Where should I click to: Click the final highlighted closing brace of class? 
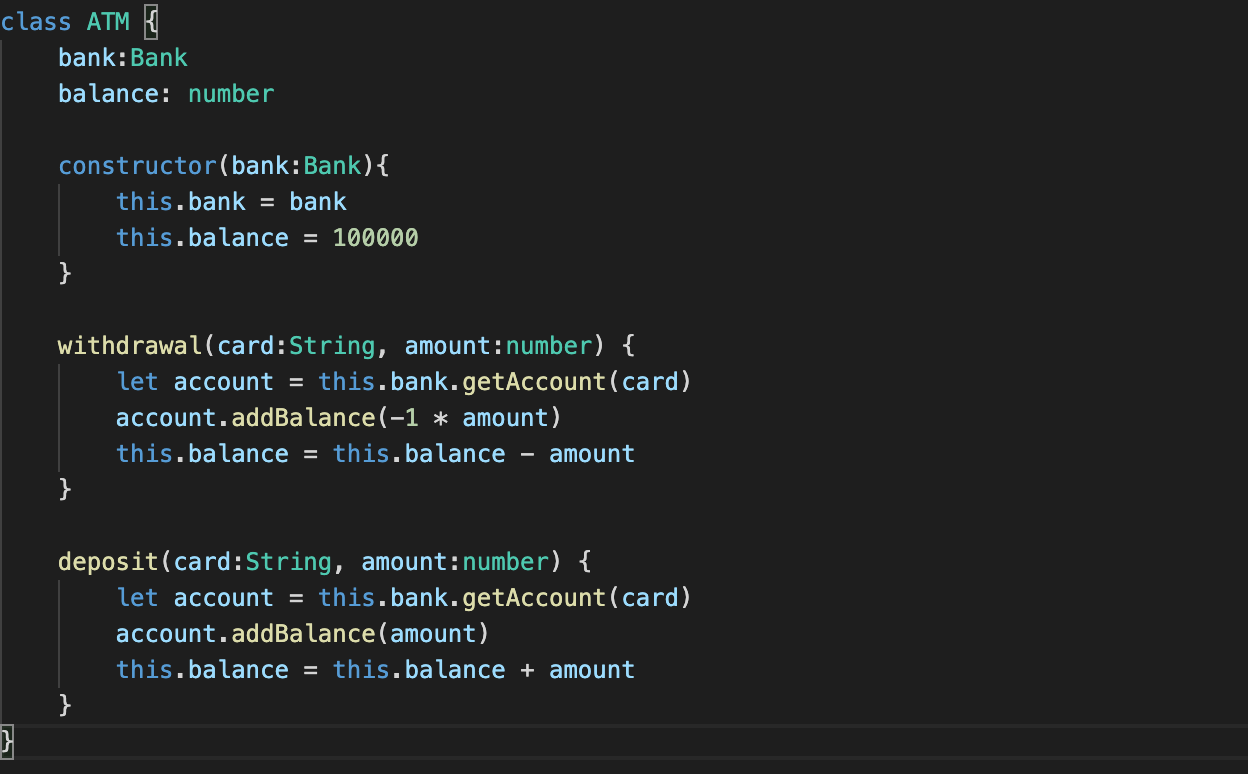coord(8,741)
